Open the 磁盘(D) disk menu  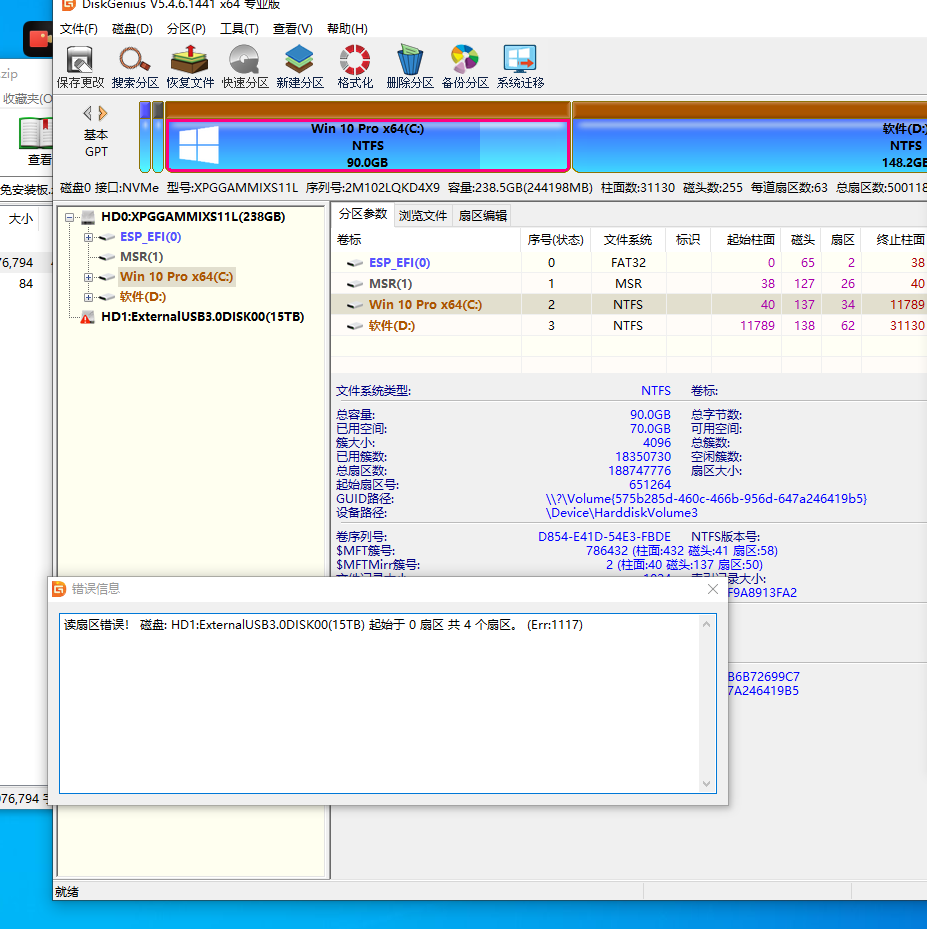click(x=132, y=29)
